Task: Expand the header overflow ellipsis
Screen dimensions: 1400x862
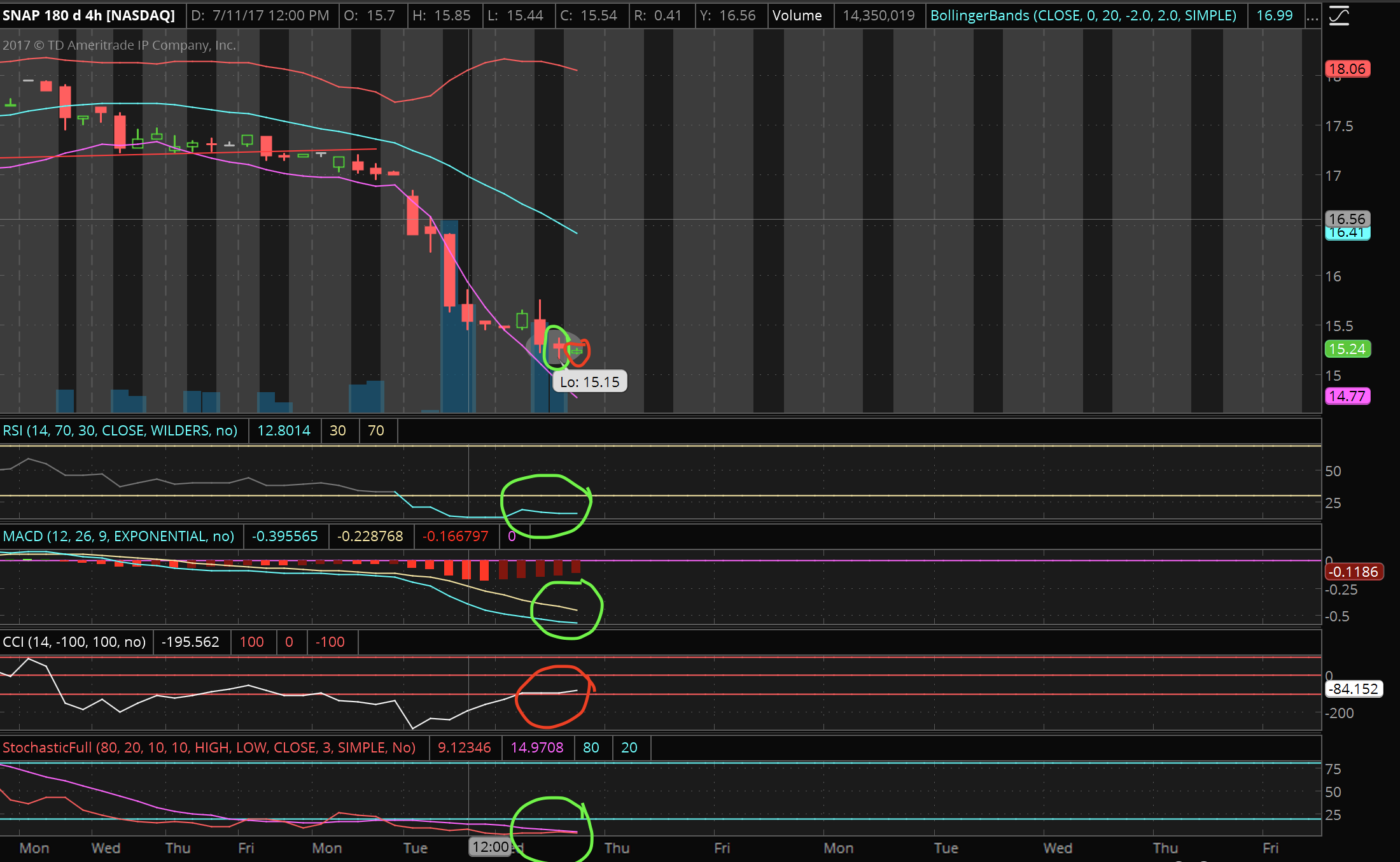Action: [1312, 16]
